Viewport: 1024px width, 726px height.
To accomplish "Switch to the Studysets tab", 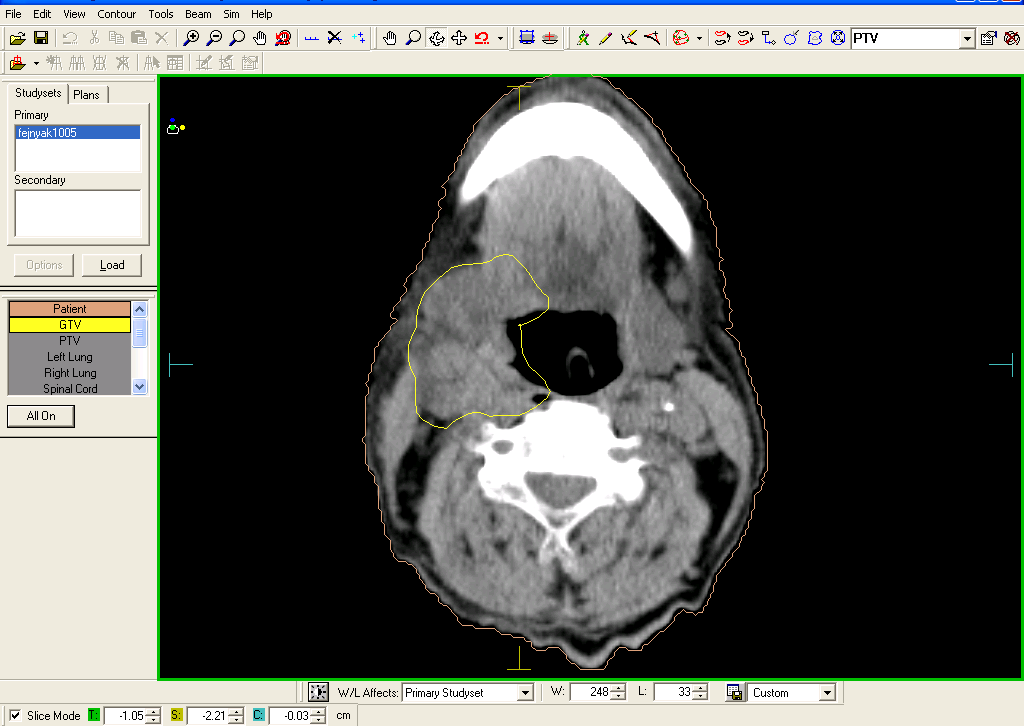I will pyautogui.click(x=38, y=93).
